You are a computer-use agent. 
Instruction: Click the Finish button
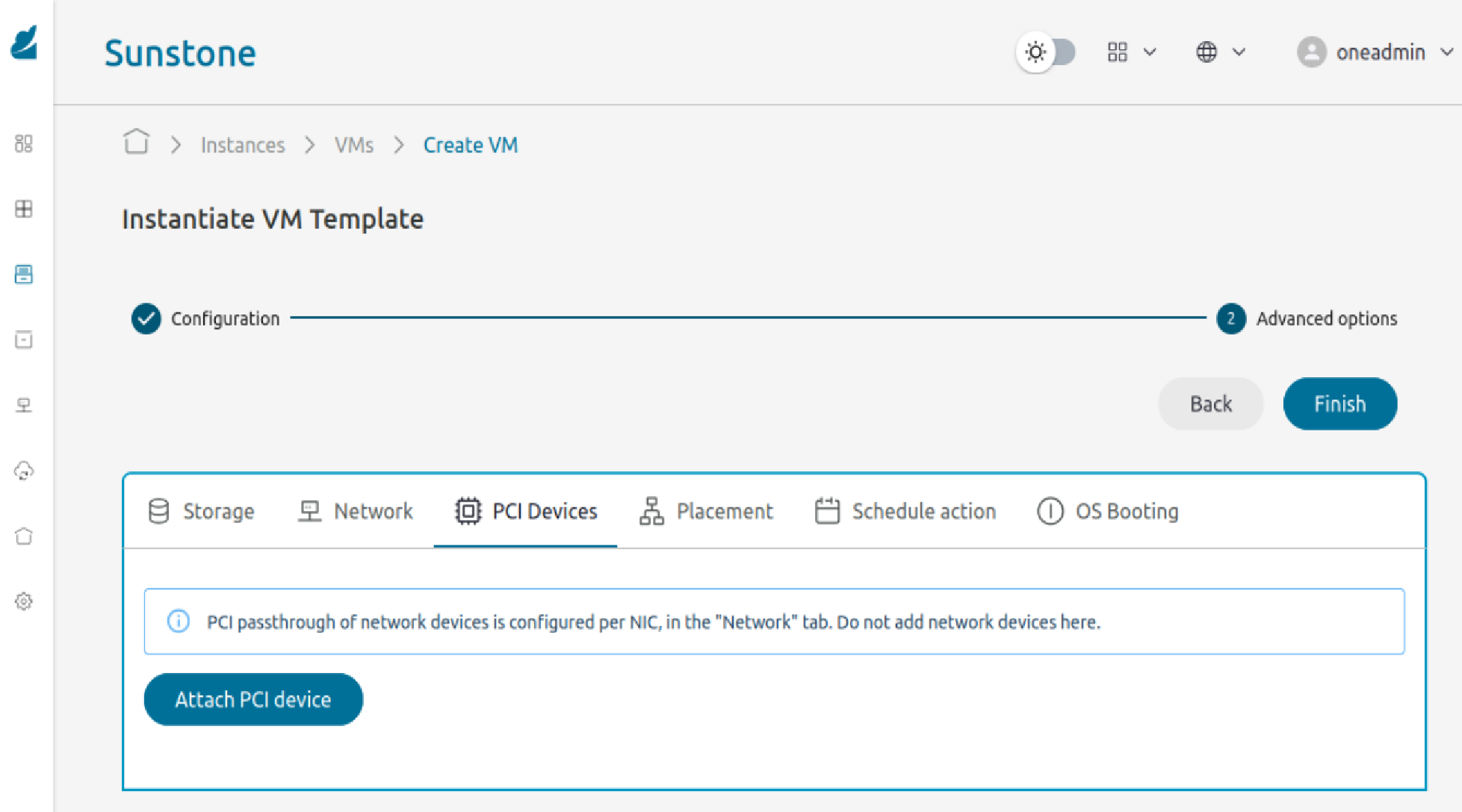coord(1339,403)
